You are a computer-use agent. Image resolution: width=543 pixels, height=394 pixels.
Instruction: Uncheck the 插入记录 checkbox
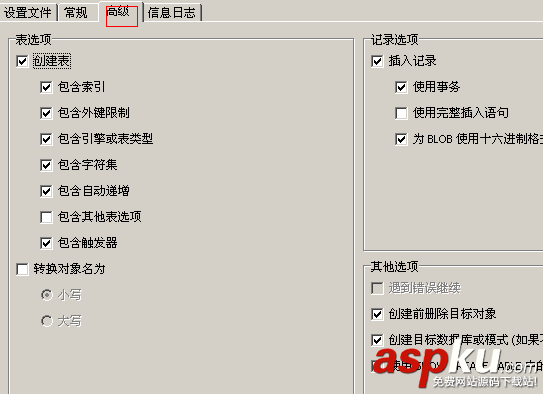pos(377,61)
